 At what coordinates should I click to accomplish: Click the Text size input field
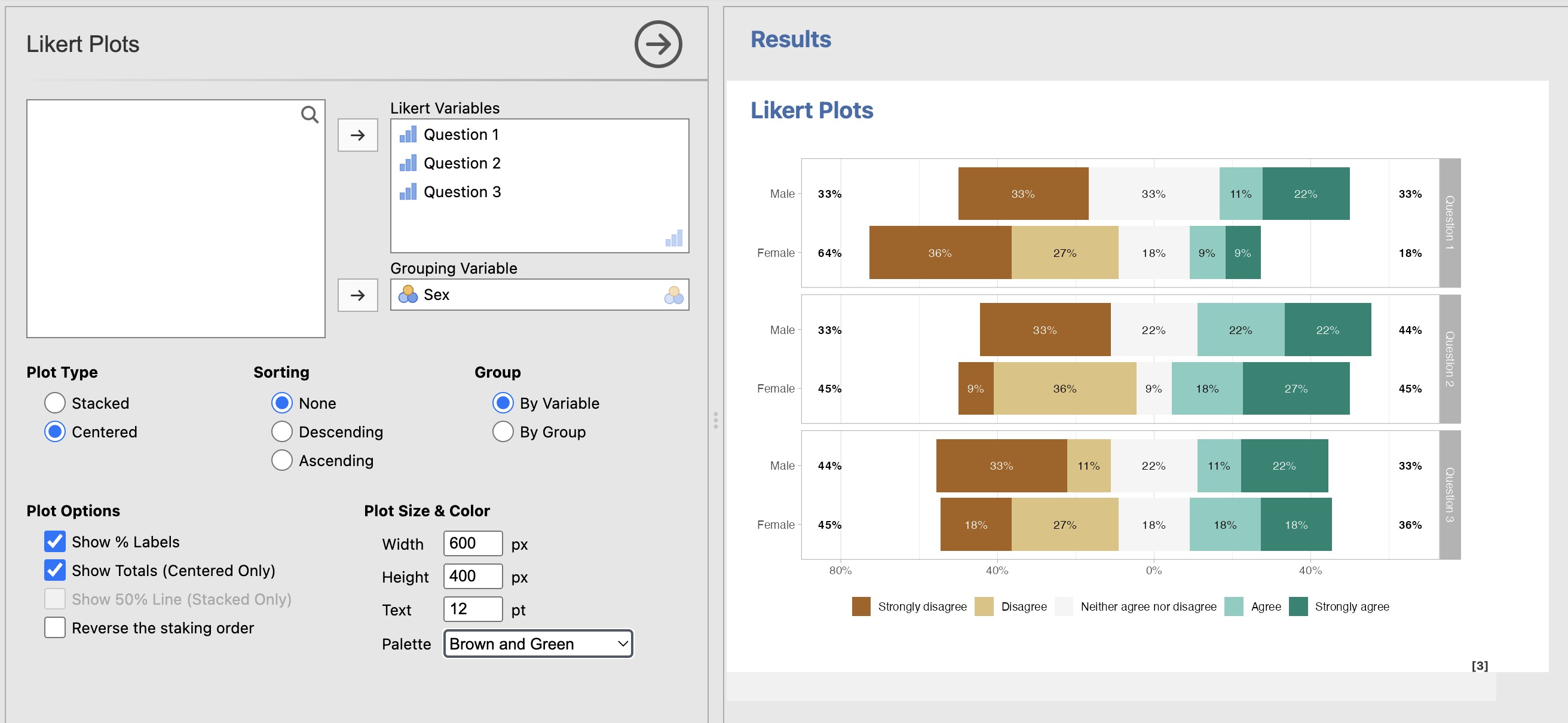(x=472, y=609)
